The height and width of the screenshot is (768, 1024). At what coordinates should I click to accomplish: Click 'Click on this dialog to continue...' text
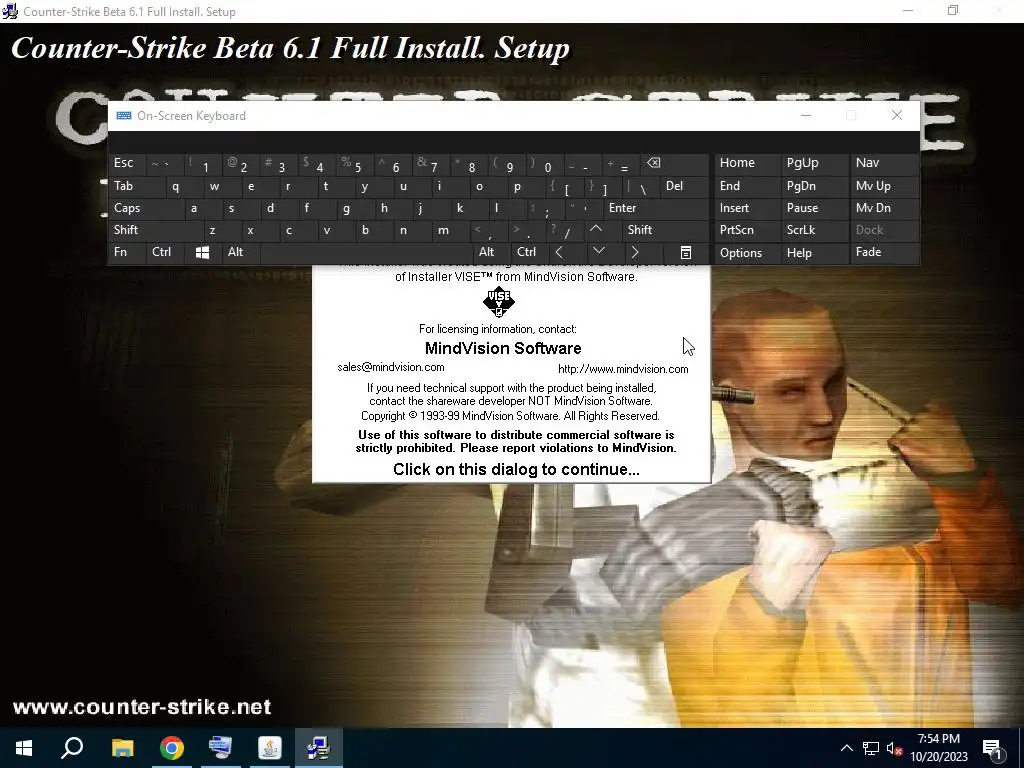point(516,470)
